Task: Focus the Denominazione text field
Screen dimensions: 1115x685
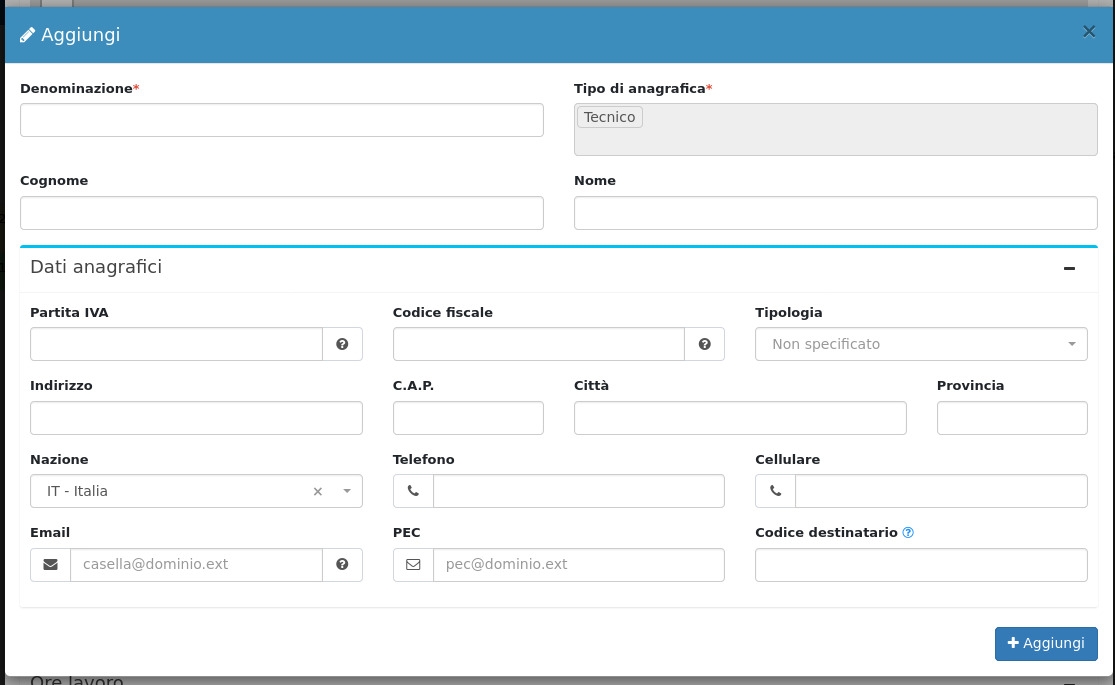Action: pyautogui.click(x=281, y=120)
